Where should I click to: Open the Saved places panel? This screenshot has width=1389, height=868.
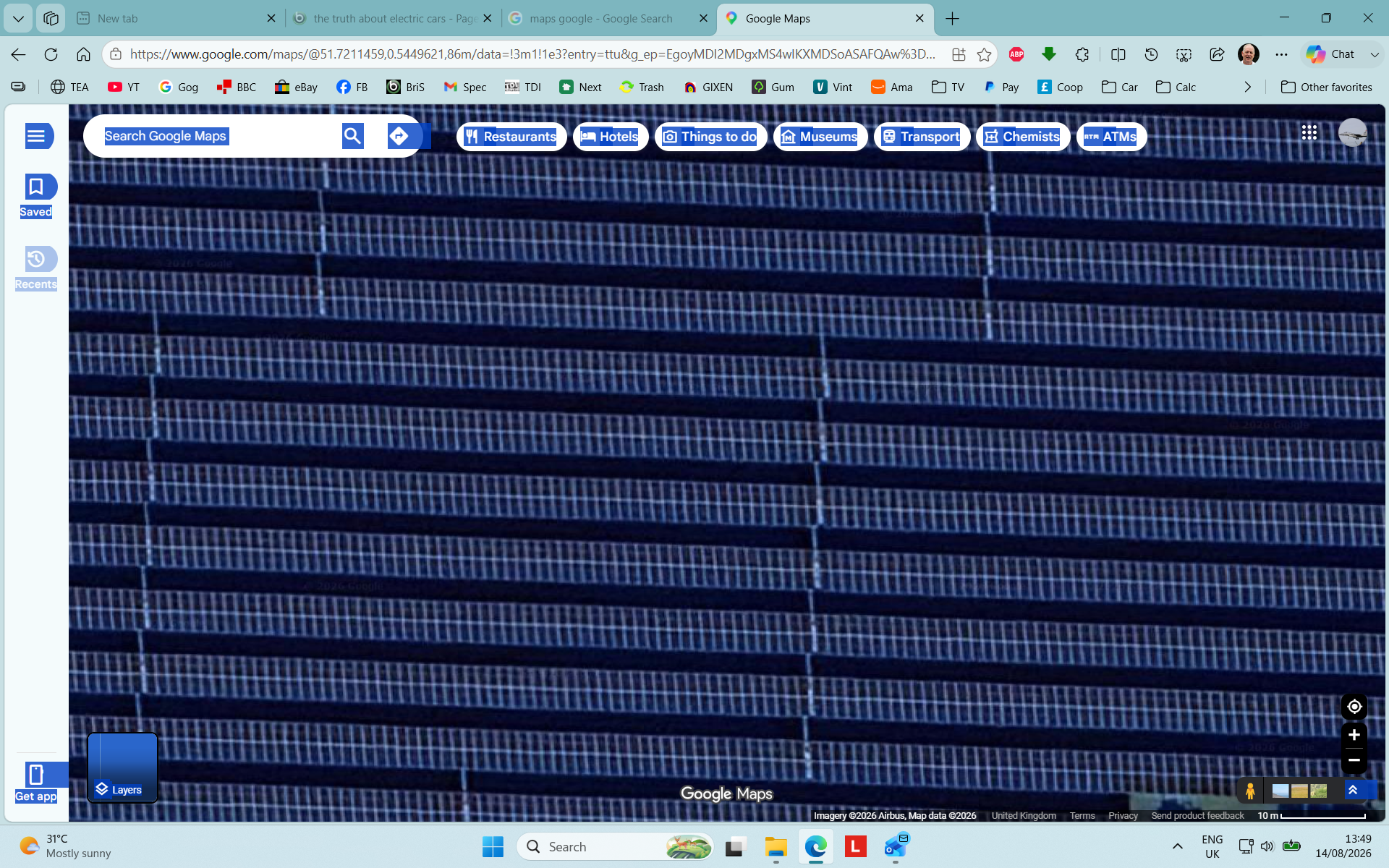click(x=36, y=196)
